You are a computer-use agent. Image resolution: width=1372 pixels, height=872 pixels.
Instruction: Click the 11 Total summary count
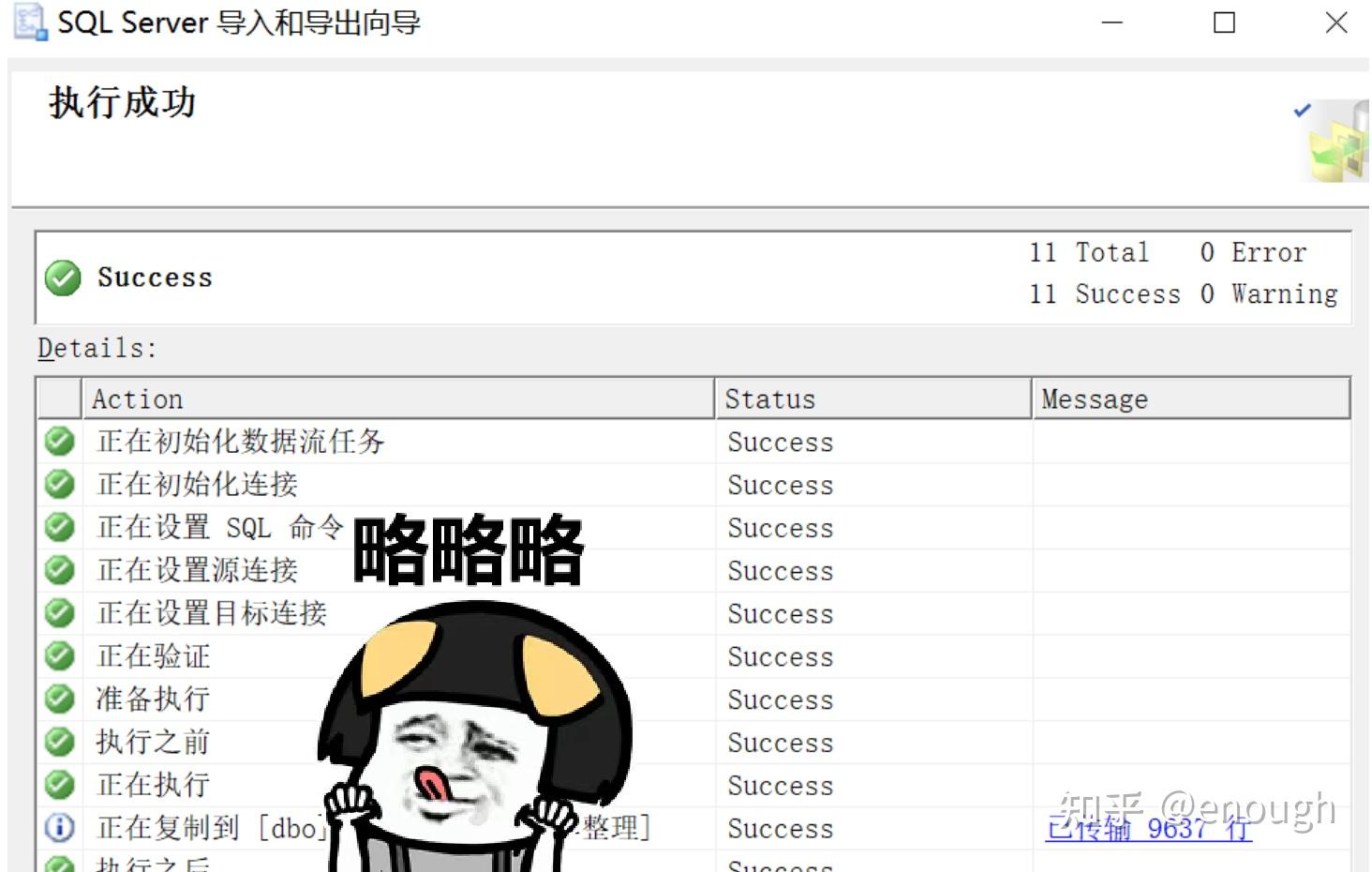(x=1089, y=252)
